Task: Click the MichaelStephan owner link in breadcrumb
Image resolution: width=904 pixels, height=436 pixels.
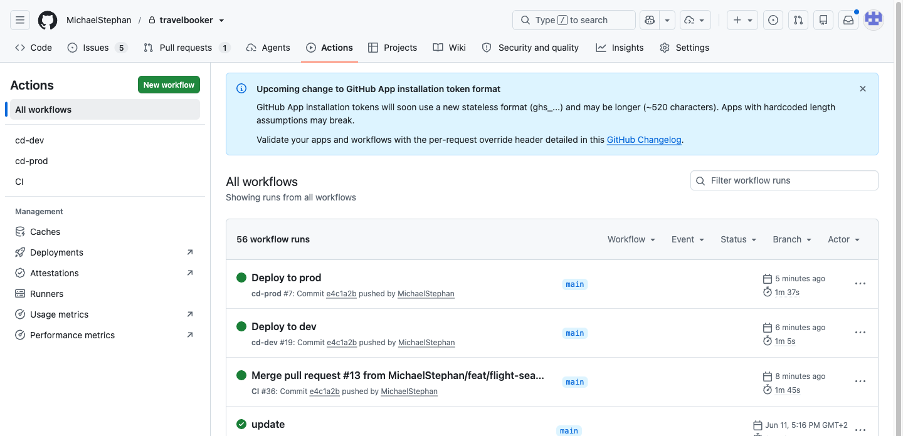Action: (99, 20)
